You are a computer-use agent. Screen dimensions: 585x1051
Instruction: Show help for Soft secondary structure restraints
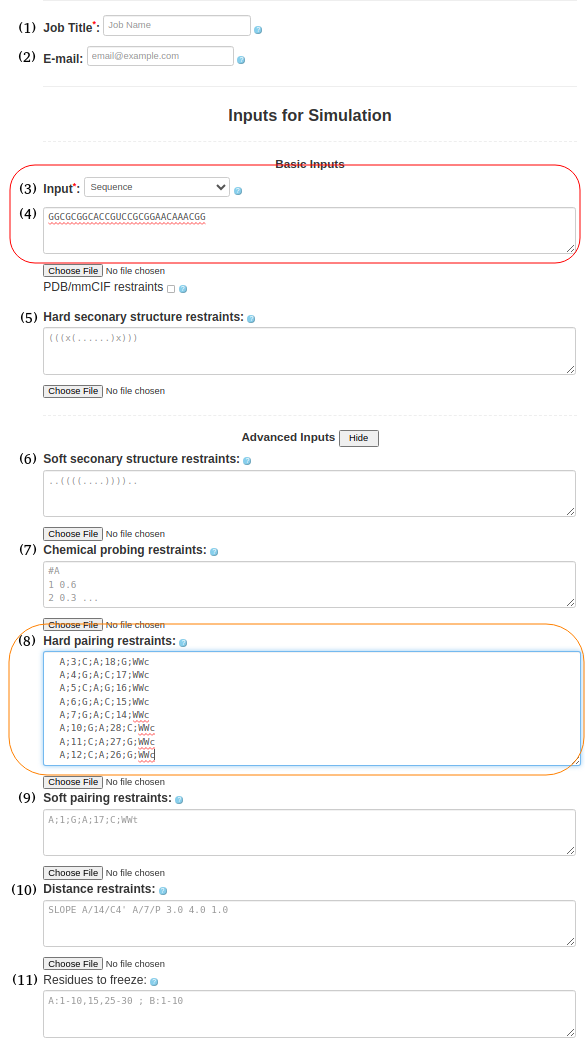pyautogui.click(x=247, y=461)
